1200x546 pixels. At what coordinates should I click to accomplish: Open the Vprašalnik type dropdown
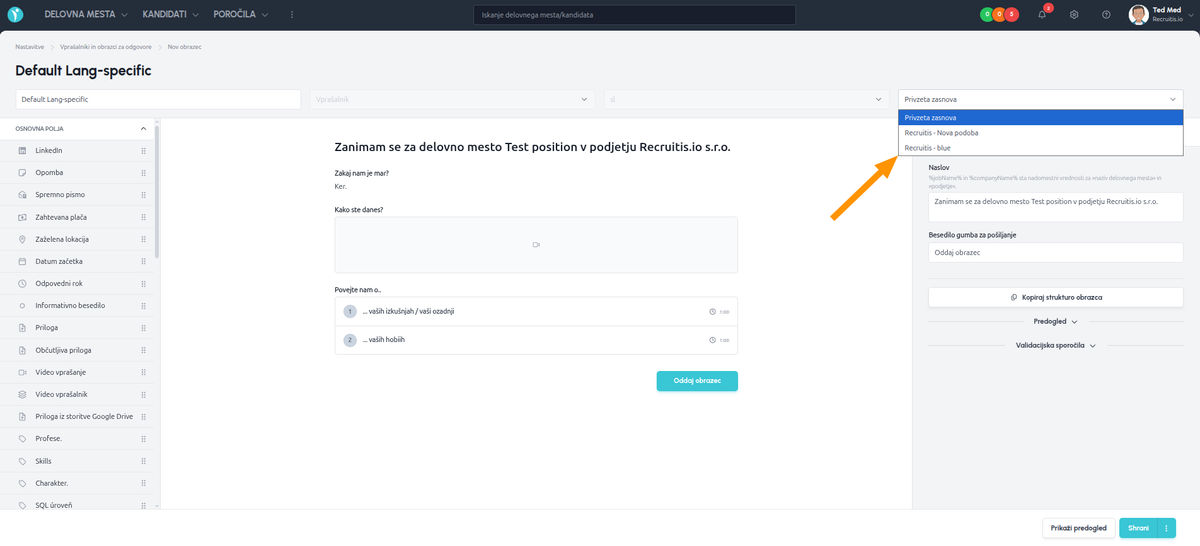(x=451, y=99)
